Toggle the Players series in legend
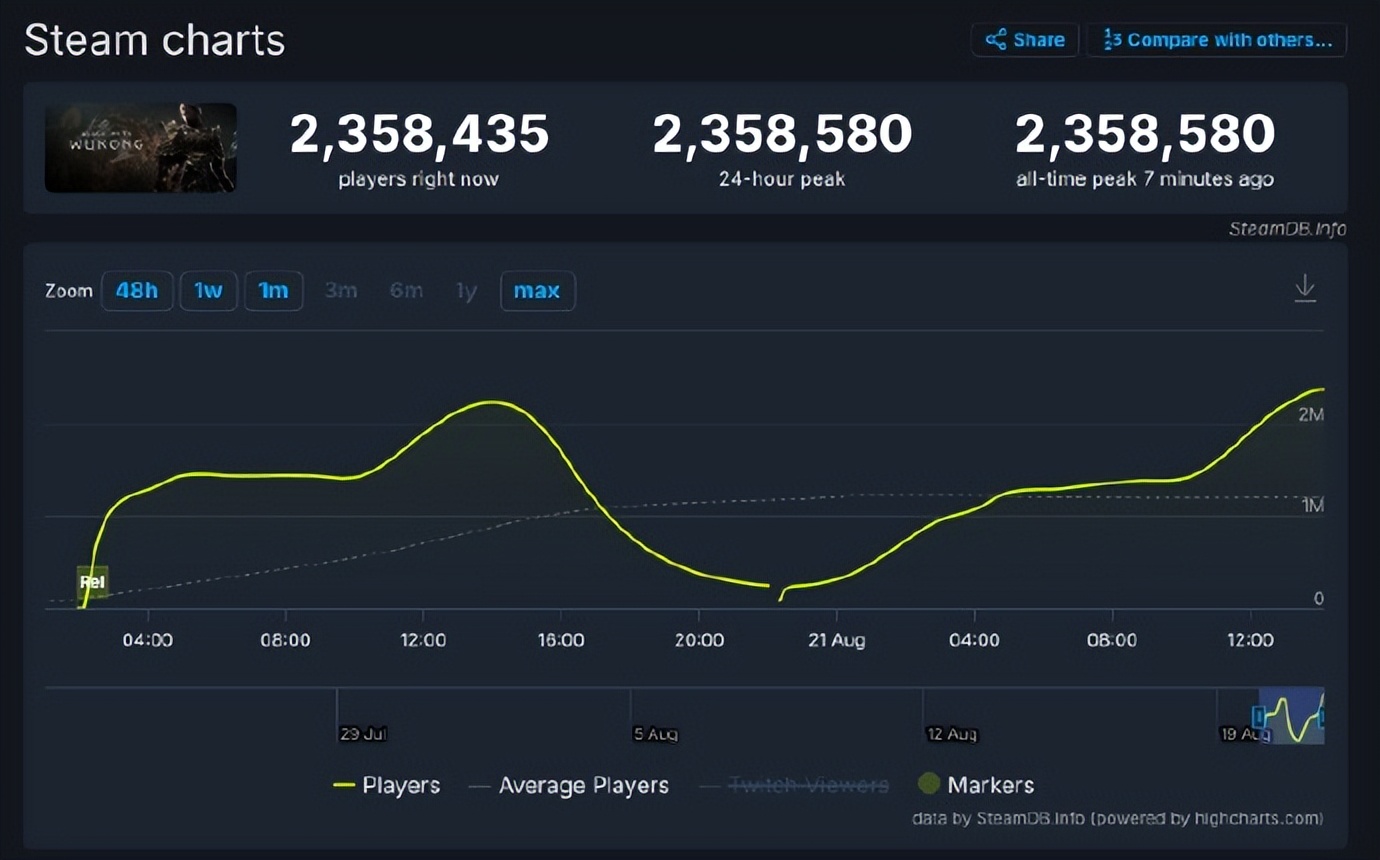Viewport: 1380px width, 860px height. click(x=386, y=785)
